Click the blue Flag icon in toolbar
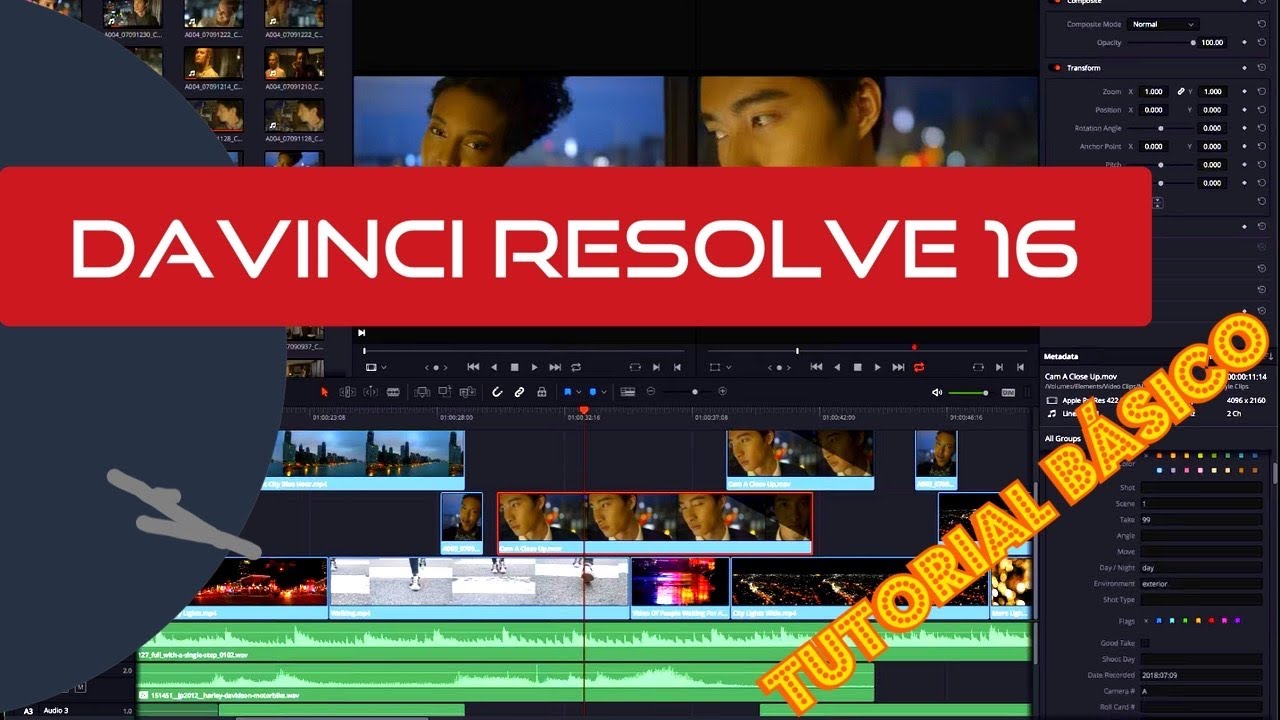 point(568,392)
